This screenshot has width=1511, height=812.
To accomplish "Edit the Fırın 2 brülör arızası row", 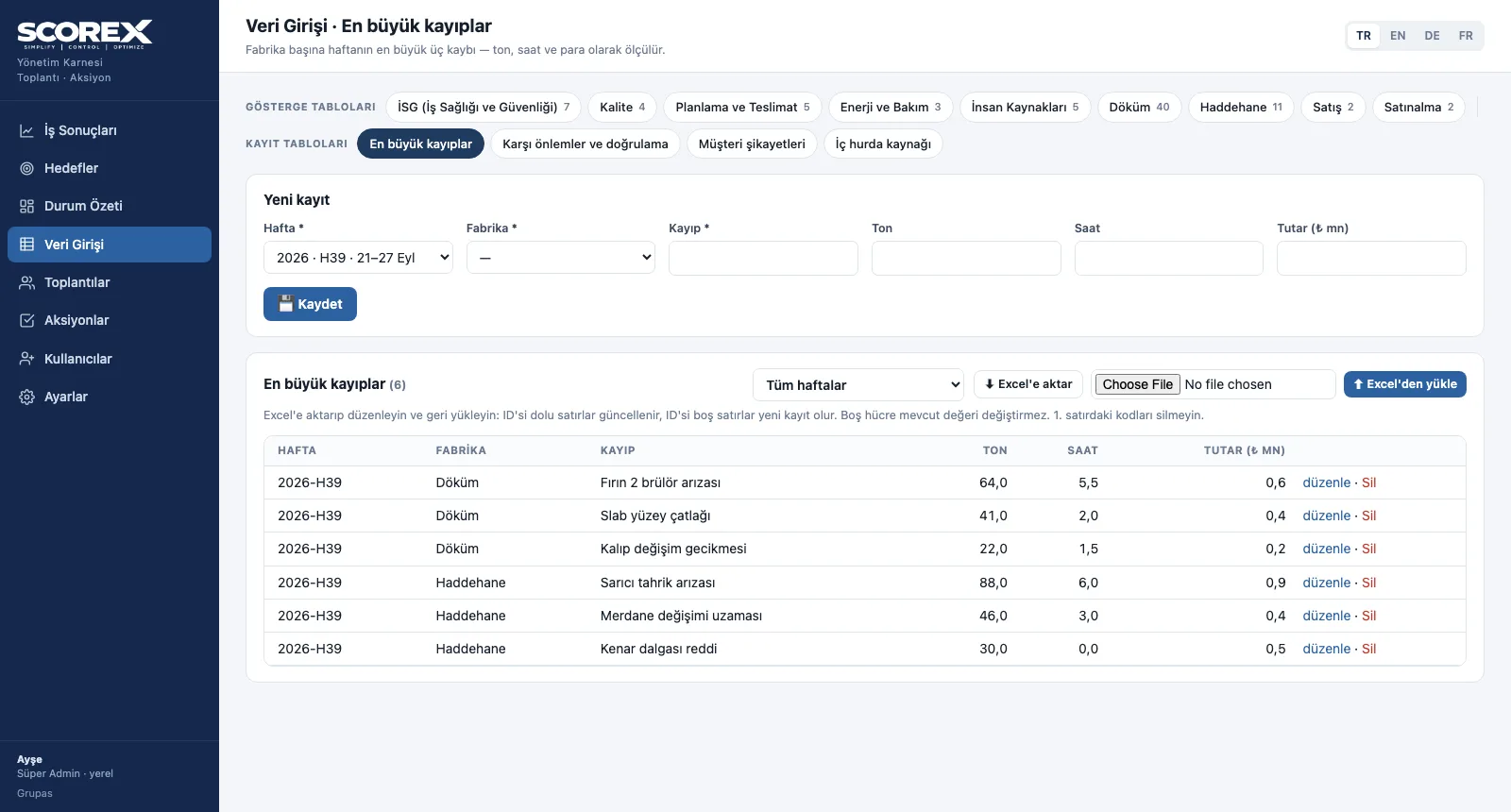I will click(1327, 482).
